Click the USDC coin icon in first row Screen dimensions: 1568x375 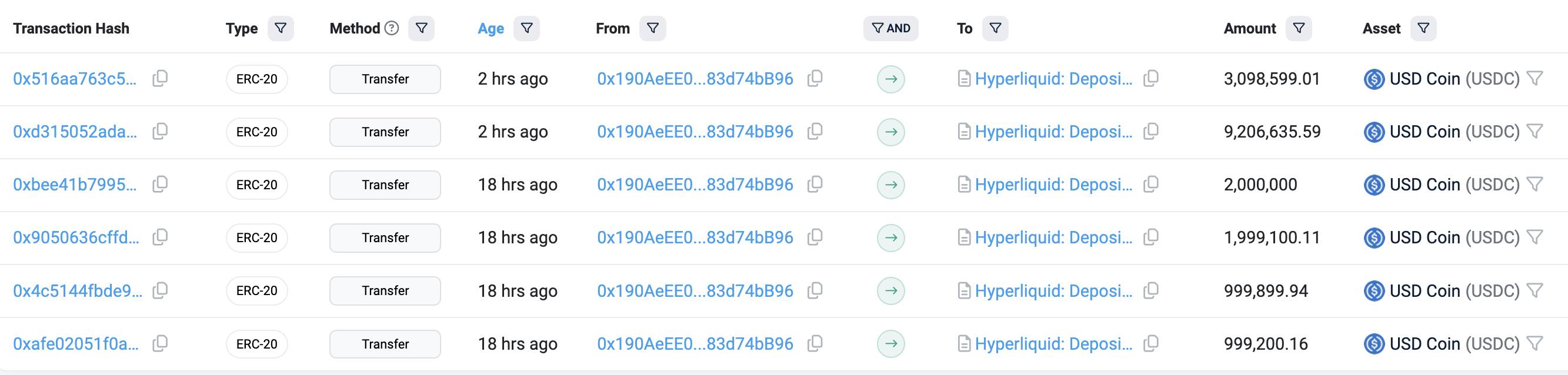click(x=1374, y=79)
